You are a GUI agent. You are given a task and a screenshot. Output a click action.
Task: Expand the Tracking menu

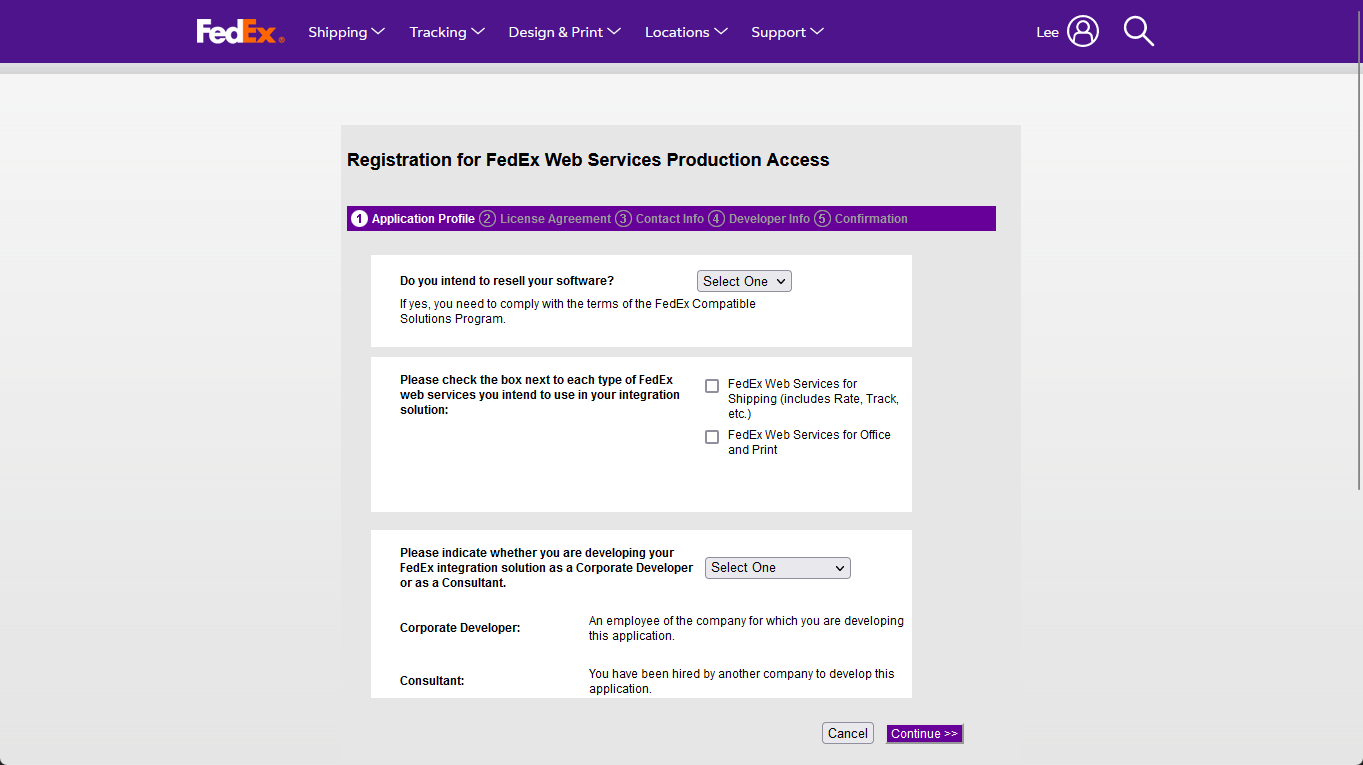[x=447, y=32]
